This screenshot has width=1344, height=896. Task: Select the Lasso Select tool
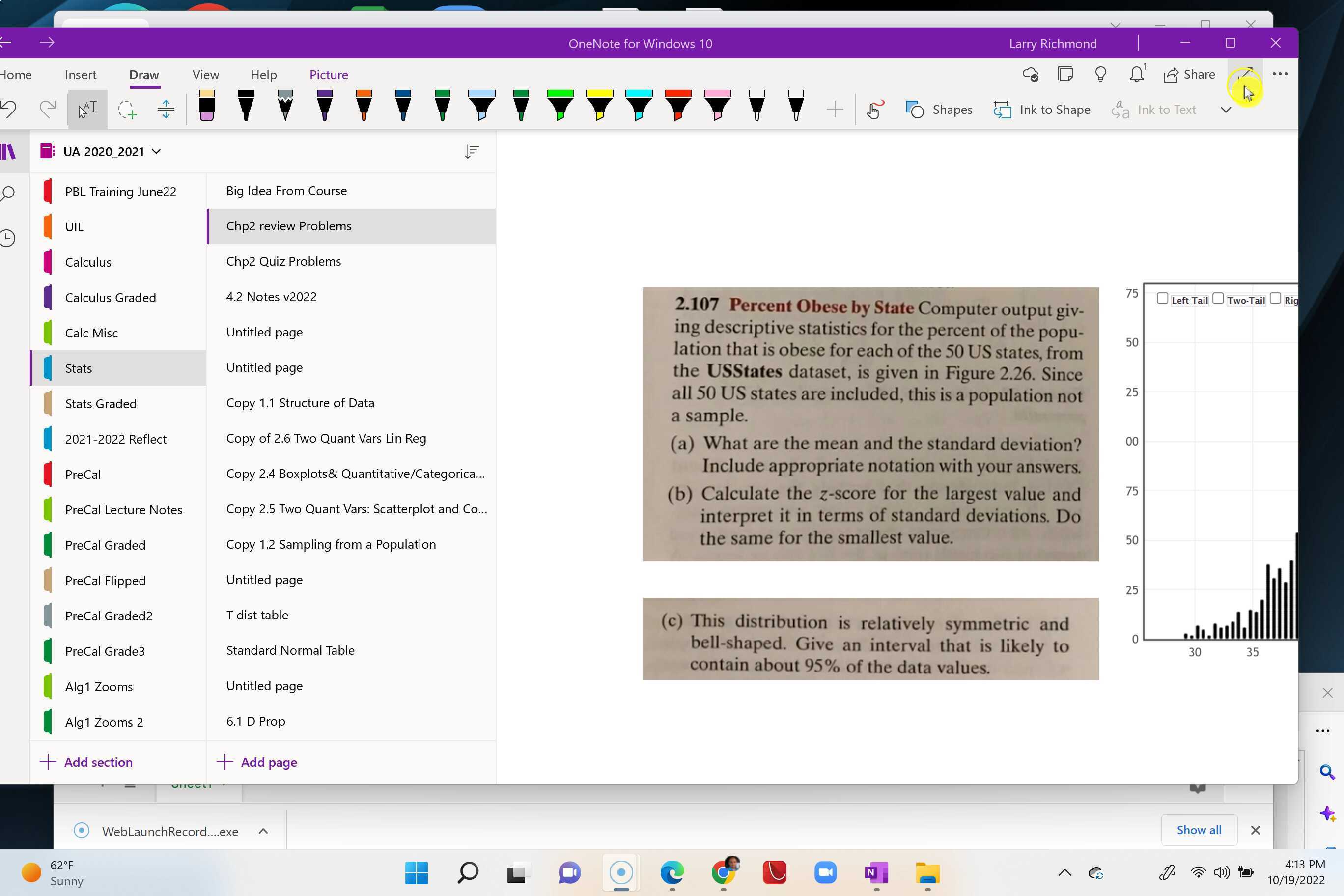tap(127, 109)
